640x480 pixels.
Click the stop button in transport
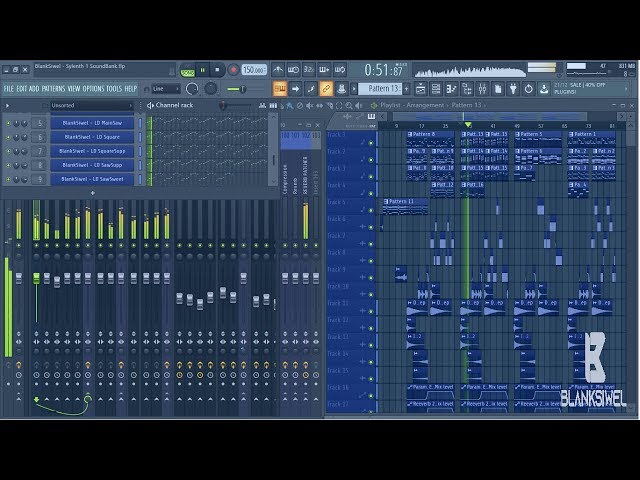[218, 70]
